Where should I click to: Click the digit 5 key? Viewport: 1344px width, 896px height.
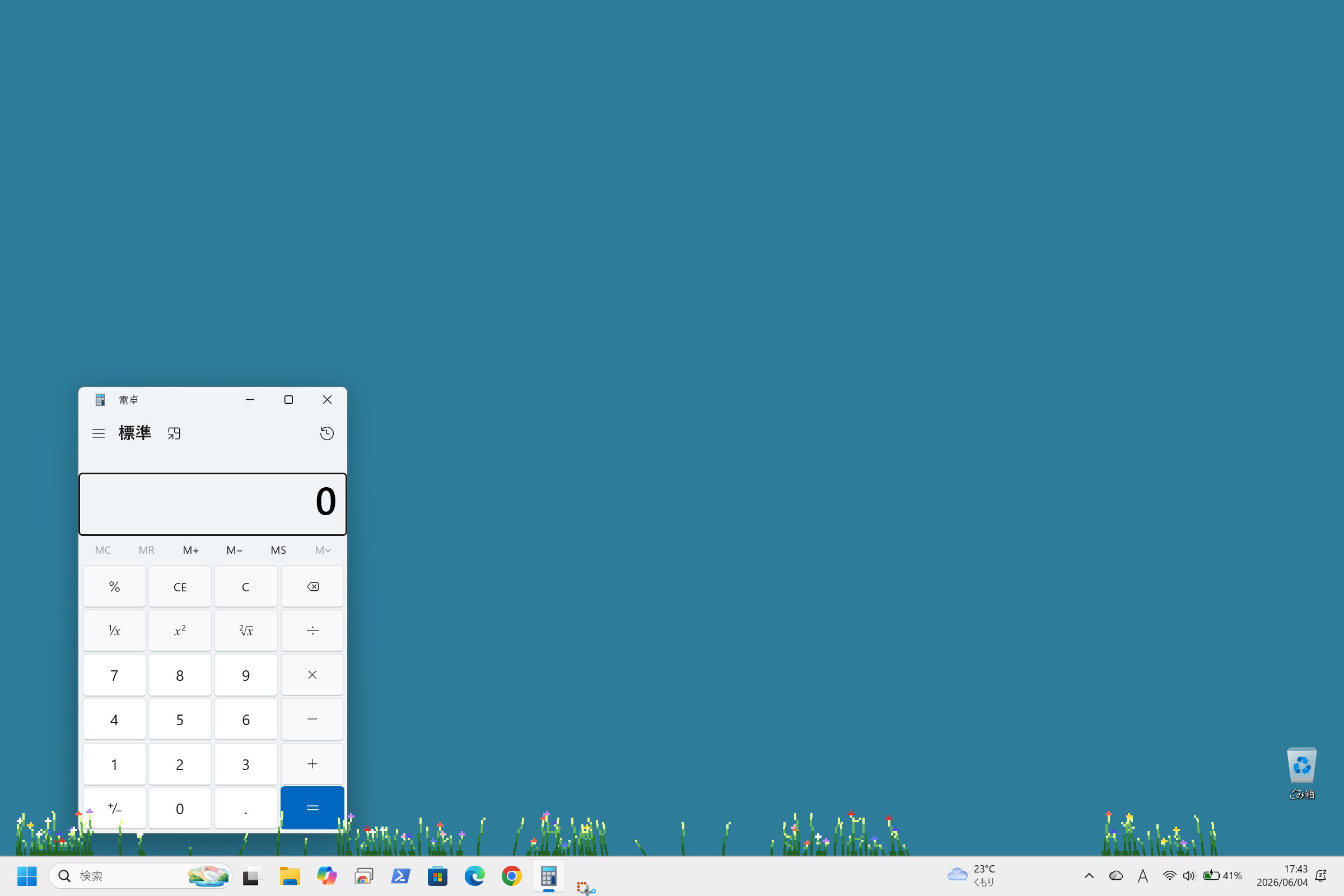(180, 720)
